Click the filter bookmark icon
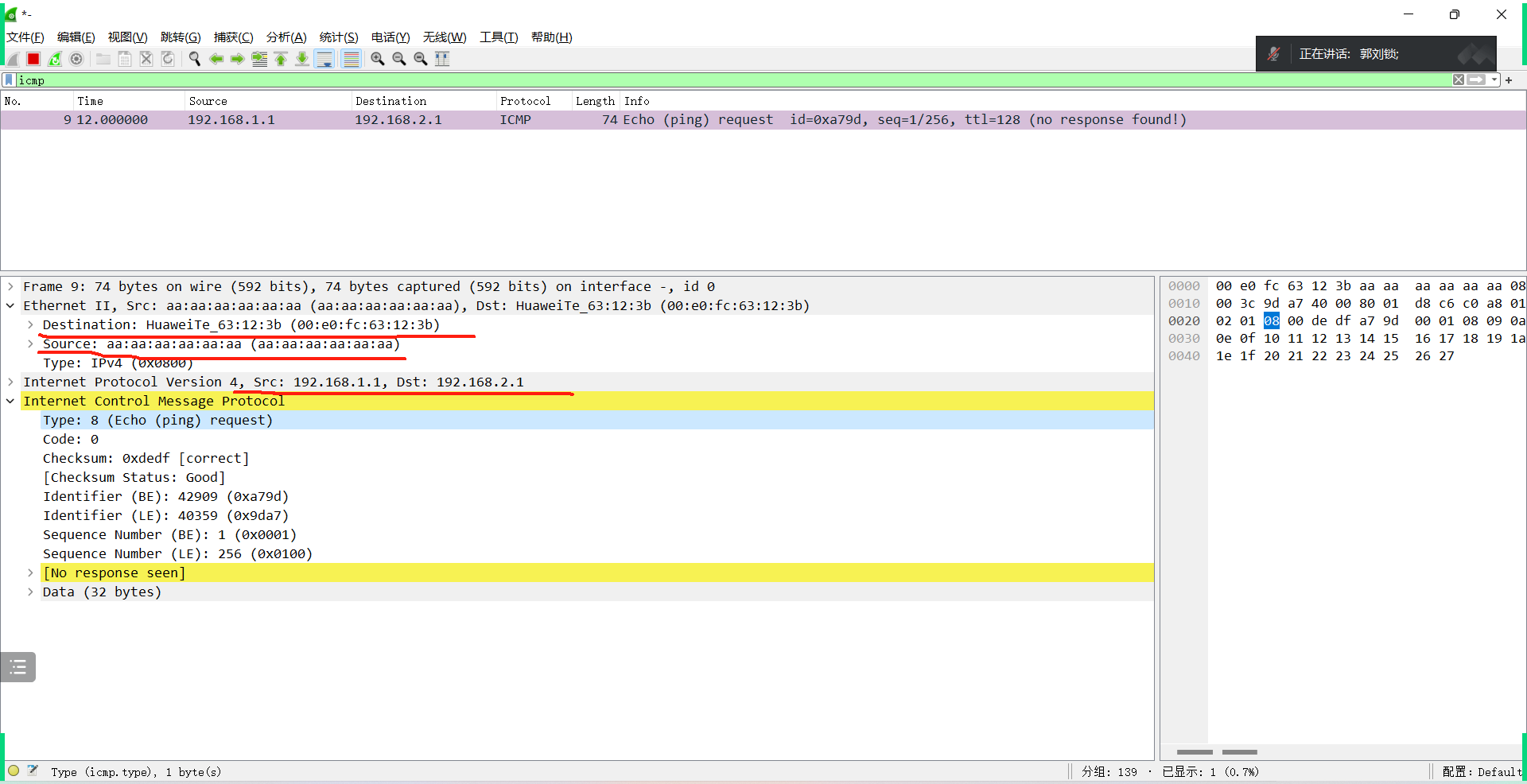 pyautogui.click(x=9, y=80)
